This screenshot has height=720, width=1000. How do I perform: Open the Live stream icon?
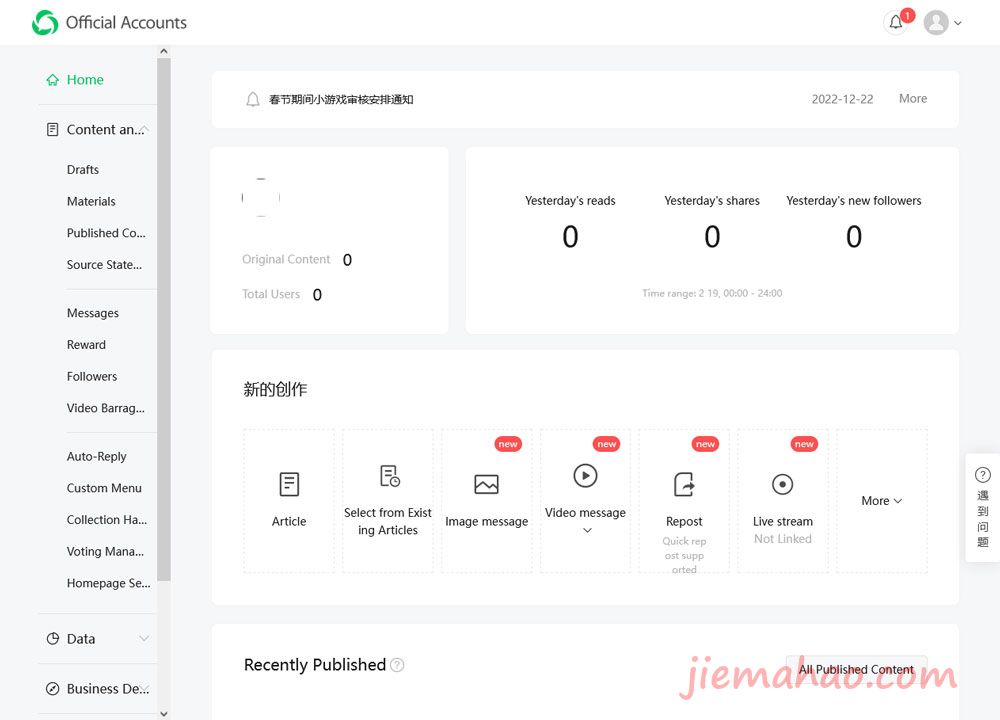tap(783, 484)
